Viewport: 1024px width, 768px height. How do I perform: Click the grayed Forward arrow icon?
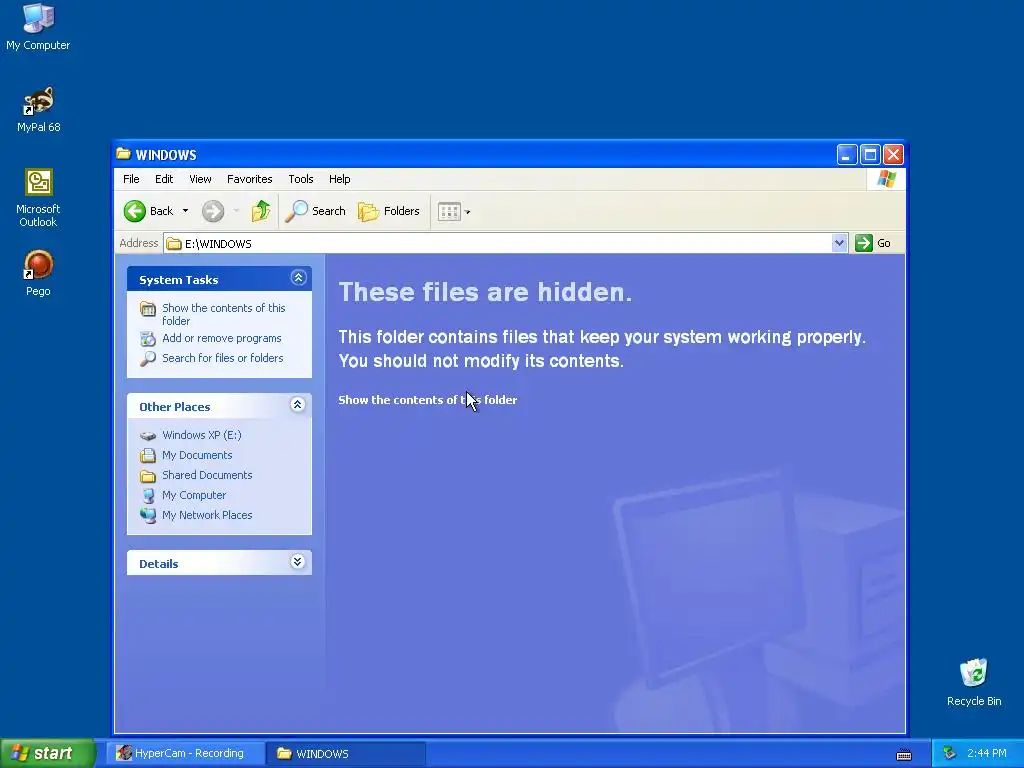click(213, 211)
